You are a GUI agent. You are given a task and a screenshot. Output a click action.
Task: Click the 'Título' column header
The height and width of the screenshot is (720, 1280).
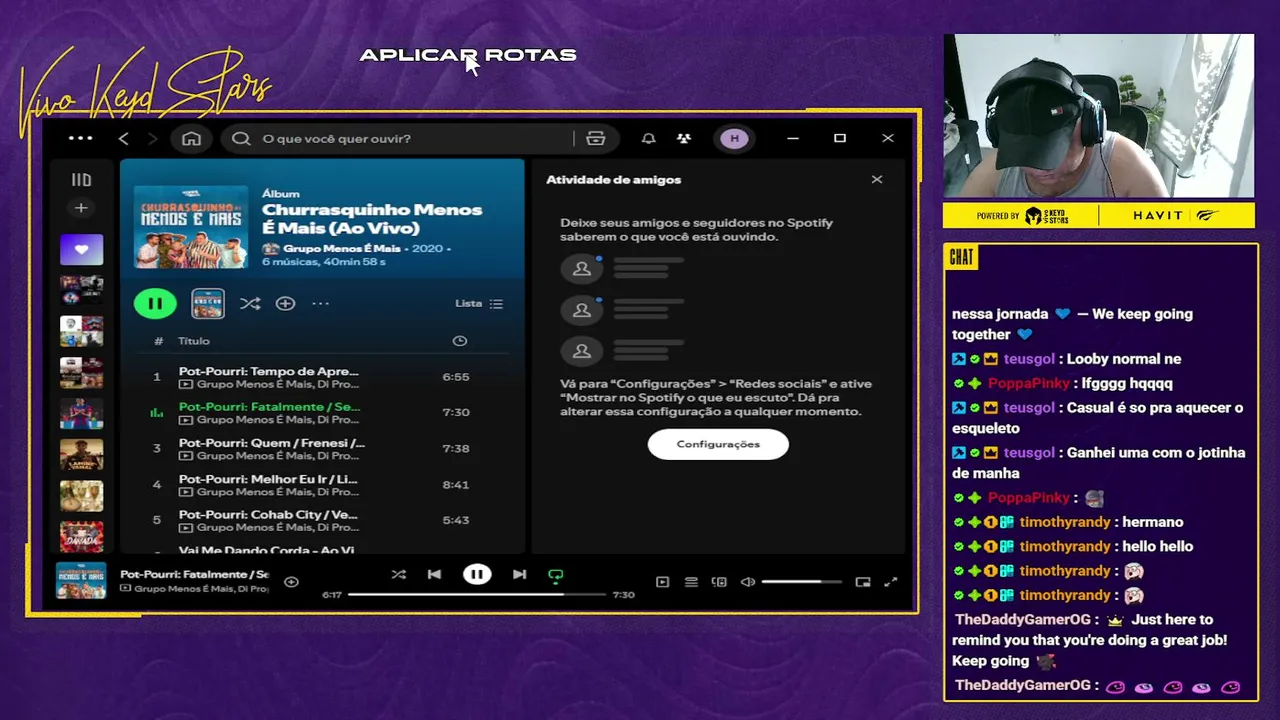(194, 341)
